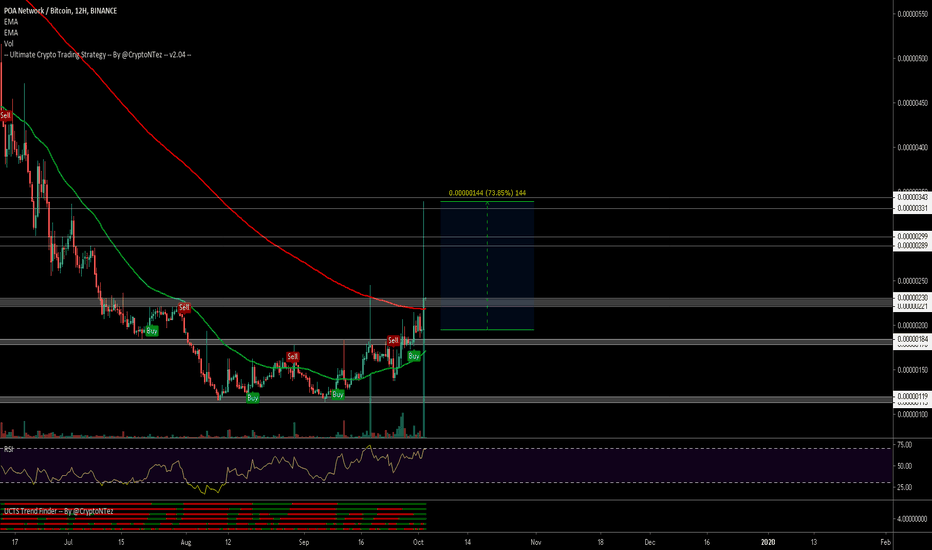Click the Aug date on time axis
This screenshot has width=932, height=550.
[x=186, y=542]
